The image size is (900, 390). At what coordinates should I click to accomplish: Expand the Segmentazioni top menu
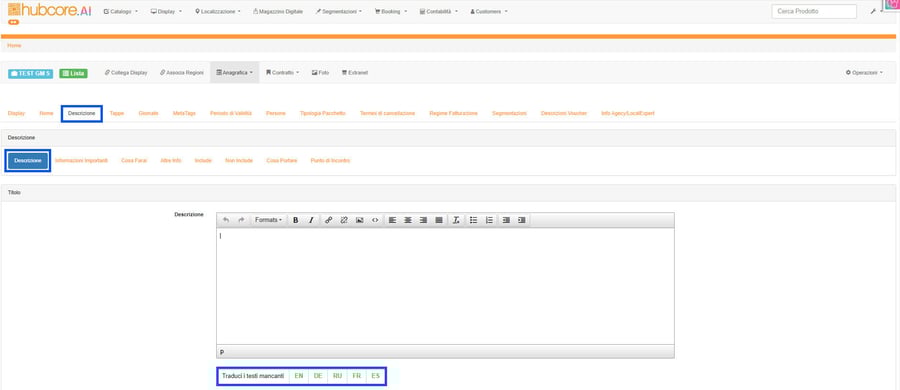coord(339,11)
